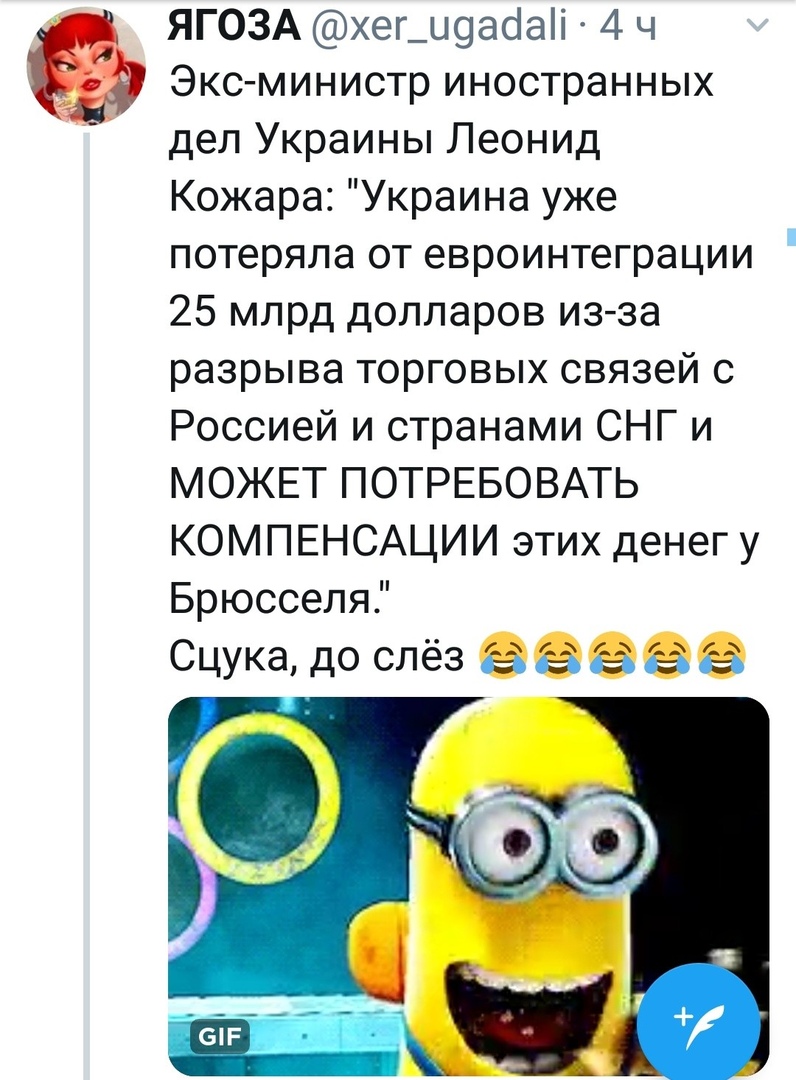Expand the tweet options chevron menu

757,25
